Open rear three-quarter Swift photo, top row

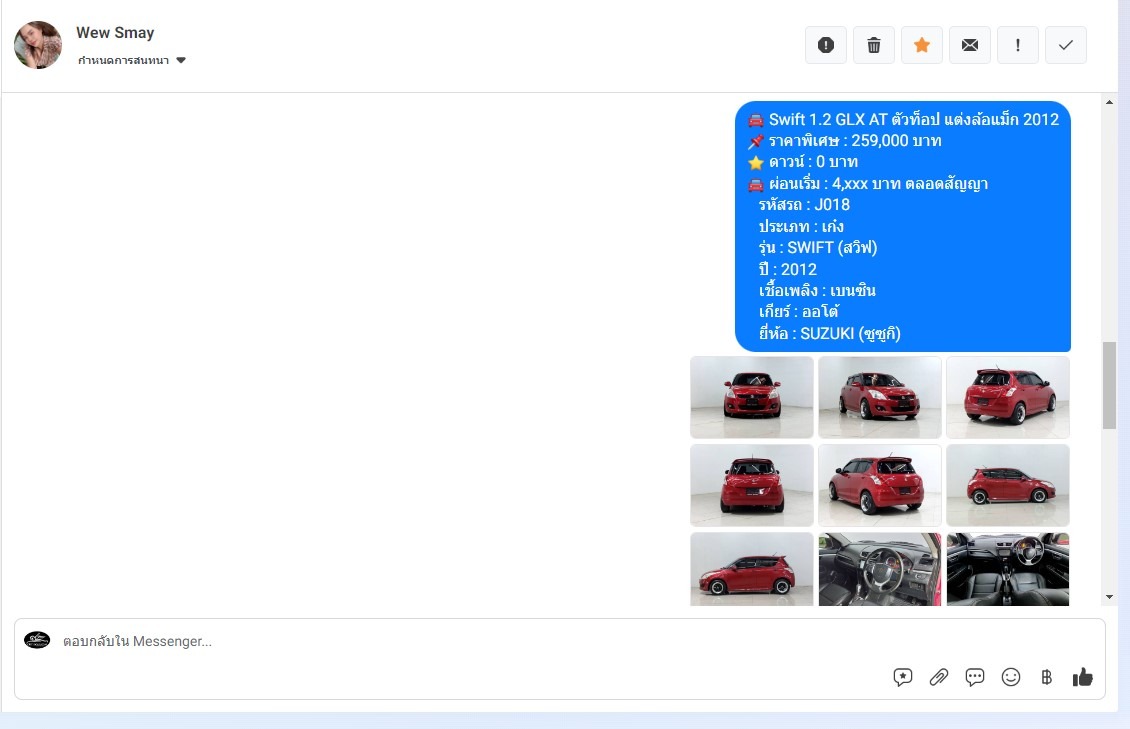tap(1007, 397)
